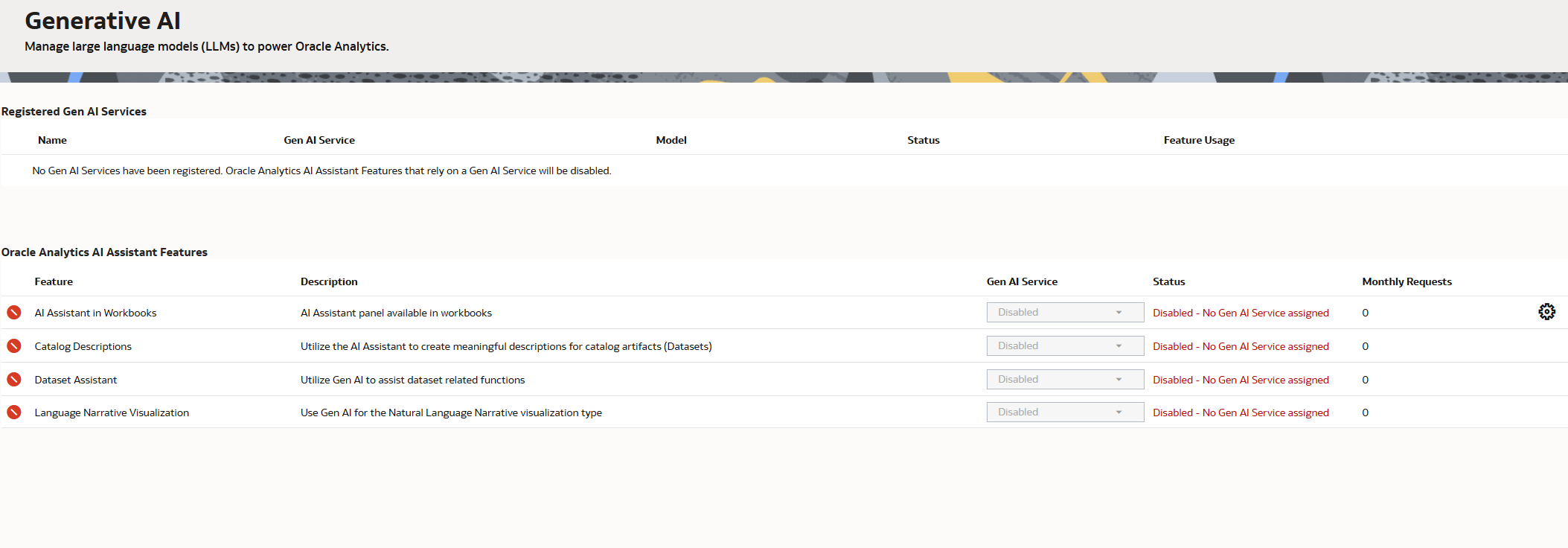
Task: Click the red status text in the AI Assistant in Workbooks row
Action: pyautogui.click(x=1241, y=313)
